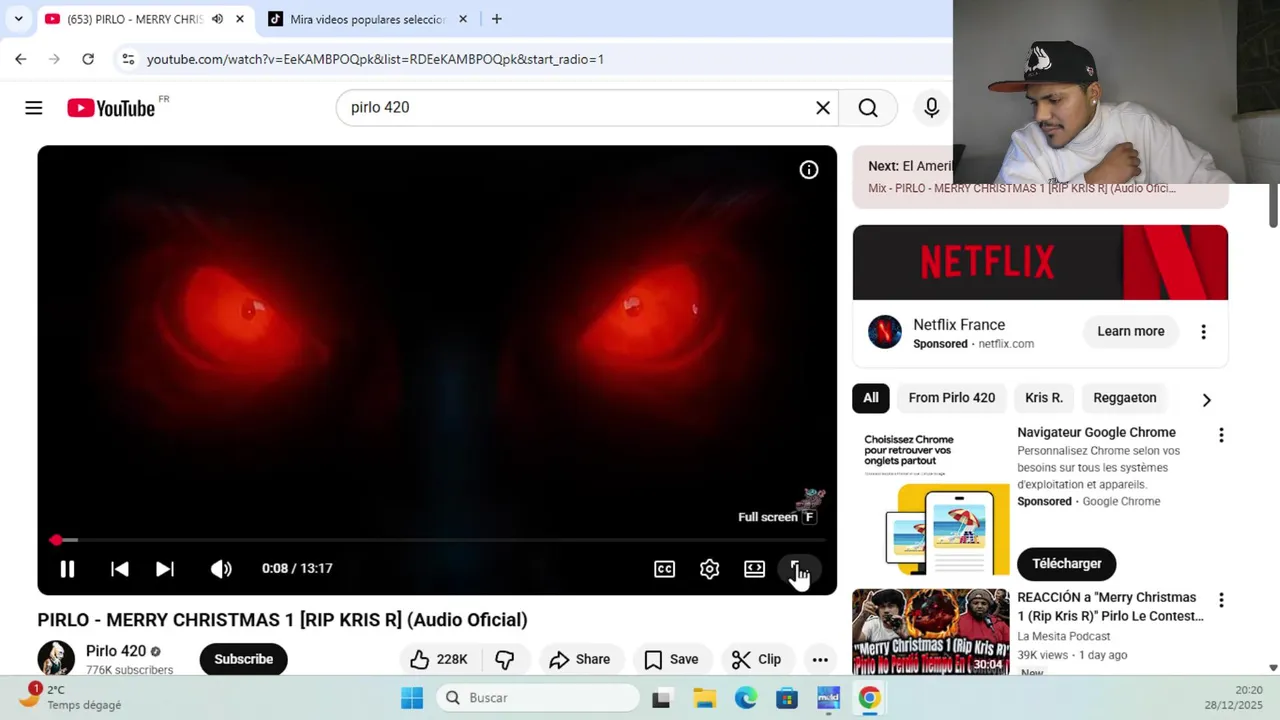
Task: Select the All filter chip
Action: point(871,398)
